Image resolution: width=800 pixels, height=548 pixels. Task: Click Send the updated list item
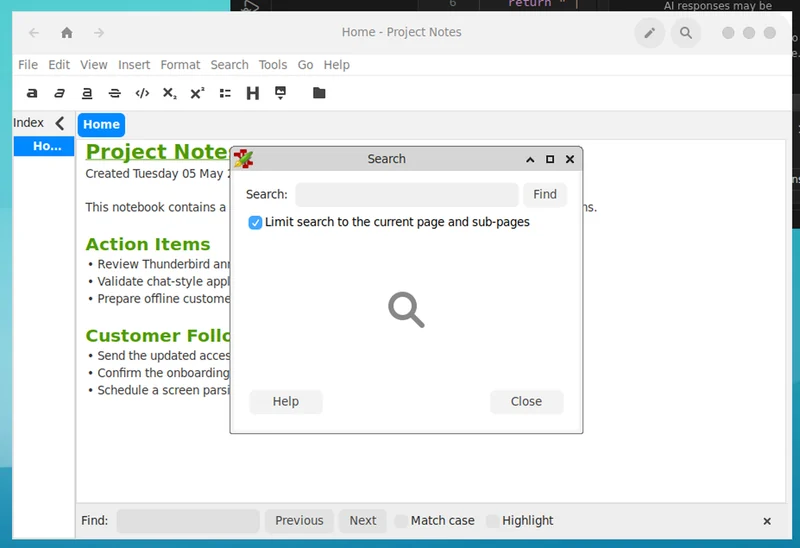164,356
